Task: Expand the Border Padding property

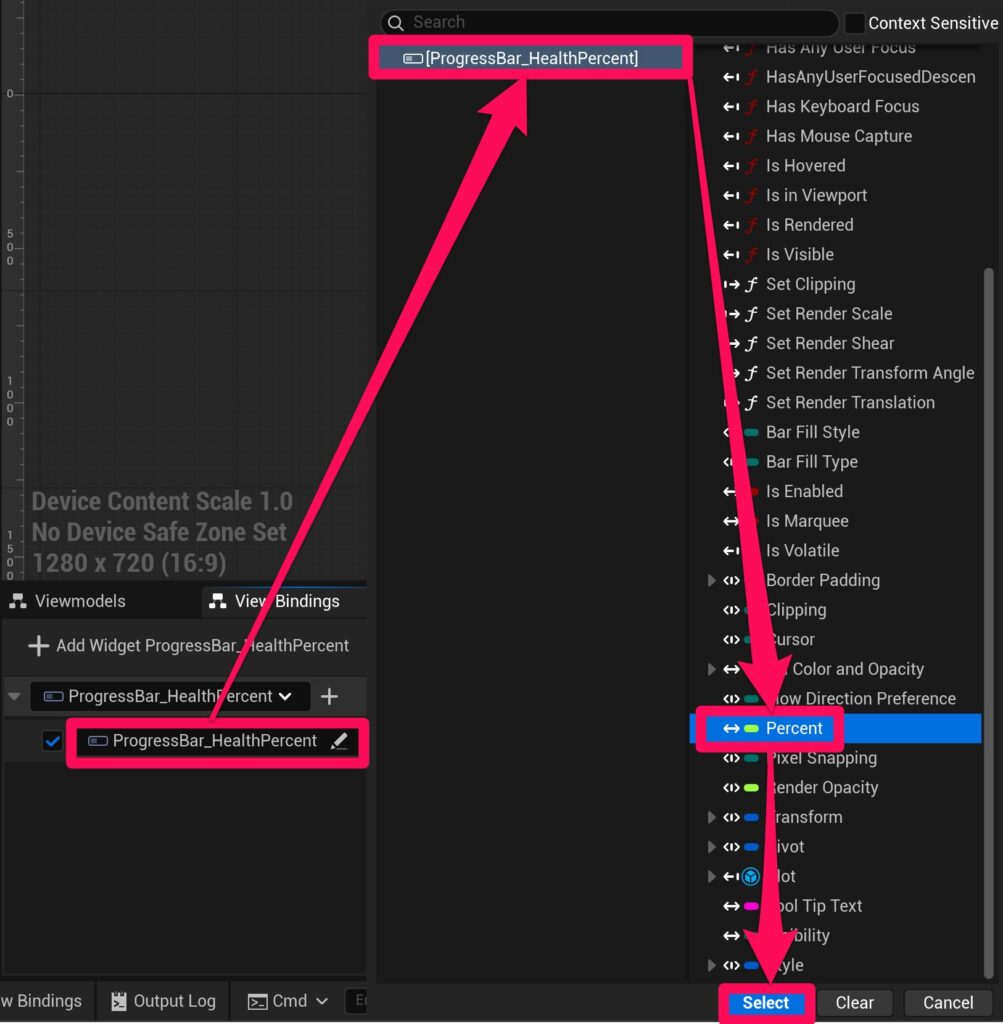Action: pos(711,580)
